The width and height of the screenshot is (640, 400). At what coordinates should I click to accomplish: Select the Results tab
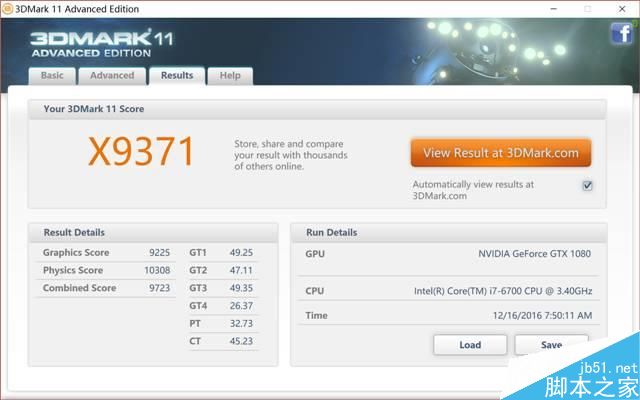click(x=177, y=75)
